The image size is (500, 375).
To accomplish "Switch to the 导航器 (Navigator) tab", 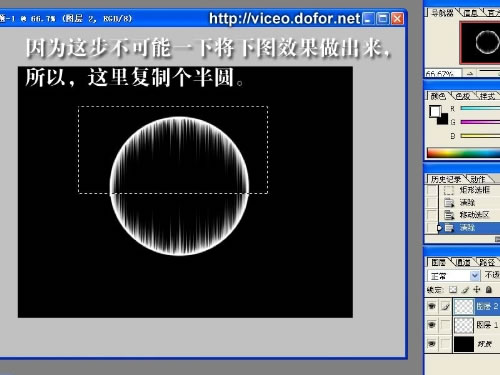I will pos(442,13).
